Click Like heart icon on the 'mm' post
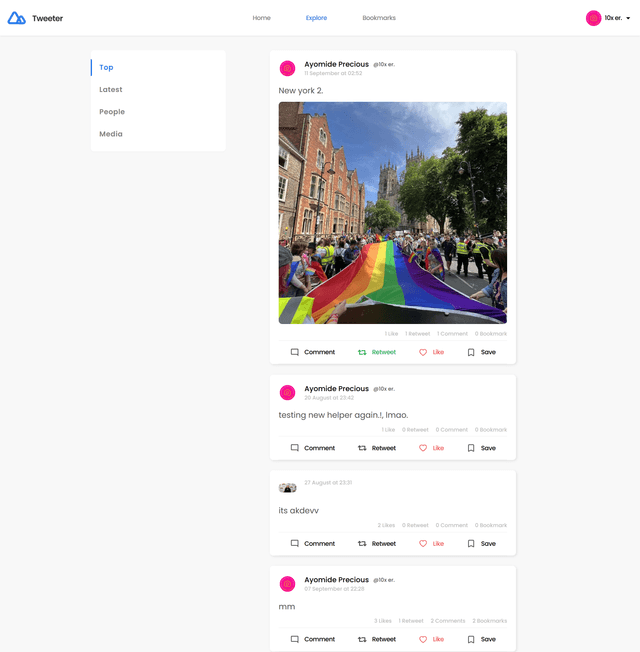The image size is (640, 652). 423,639
